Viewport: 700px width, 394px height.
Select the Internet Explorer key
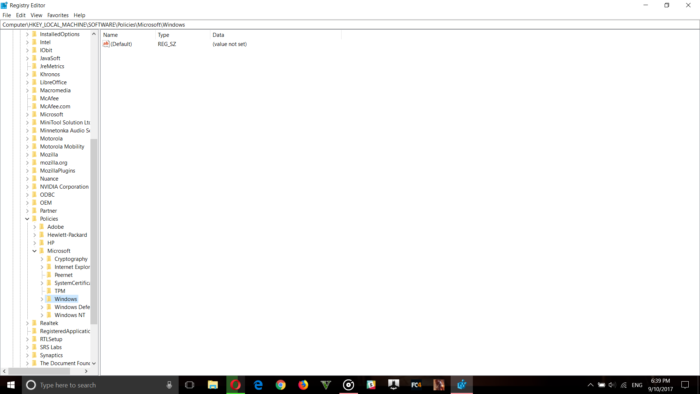[x=72, y=267]
